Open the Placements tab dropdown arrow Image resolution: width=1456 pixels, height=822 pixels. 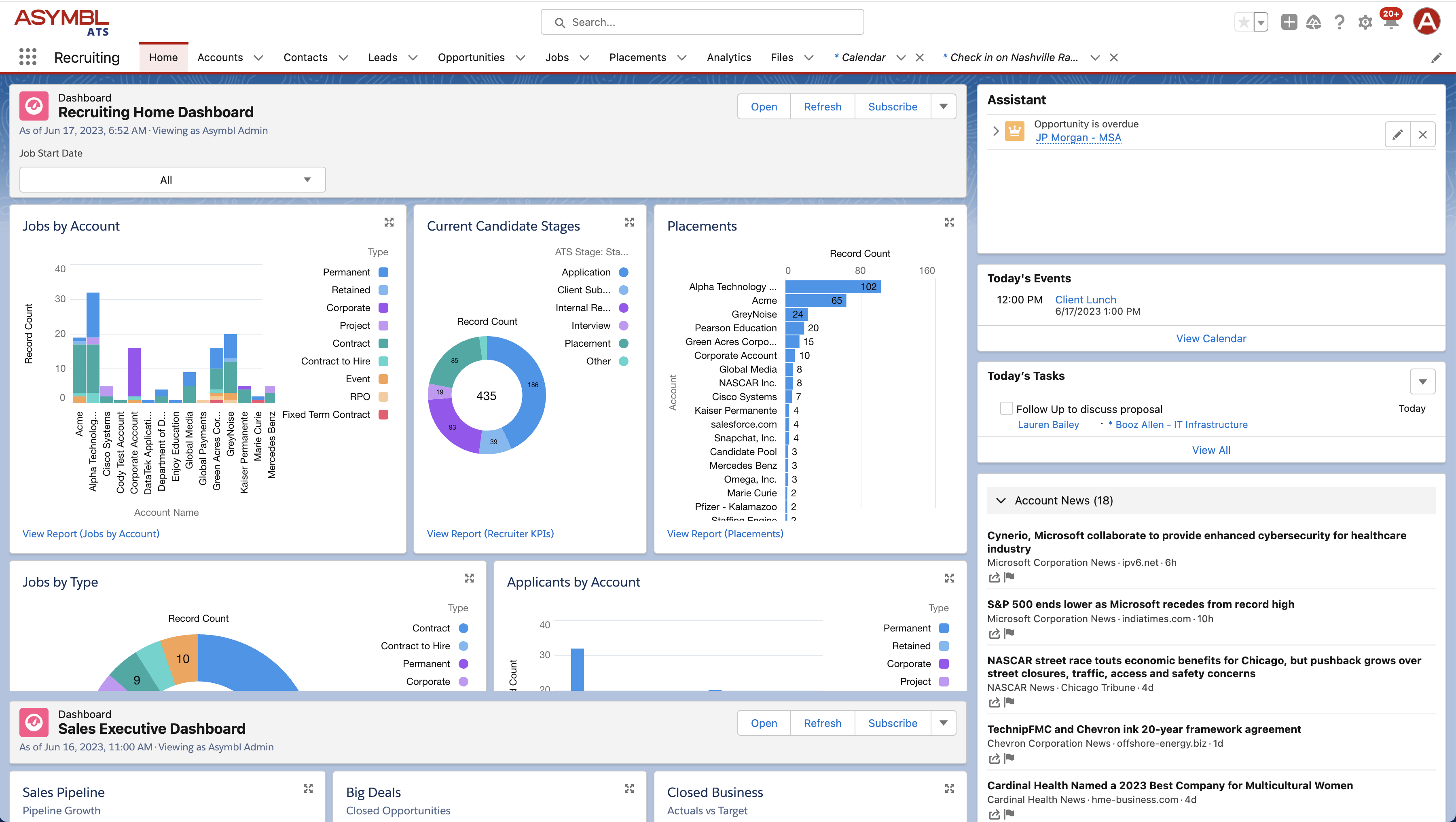681,58
